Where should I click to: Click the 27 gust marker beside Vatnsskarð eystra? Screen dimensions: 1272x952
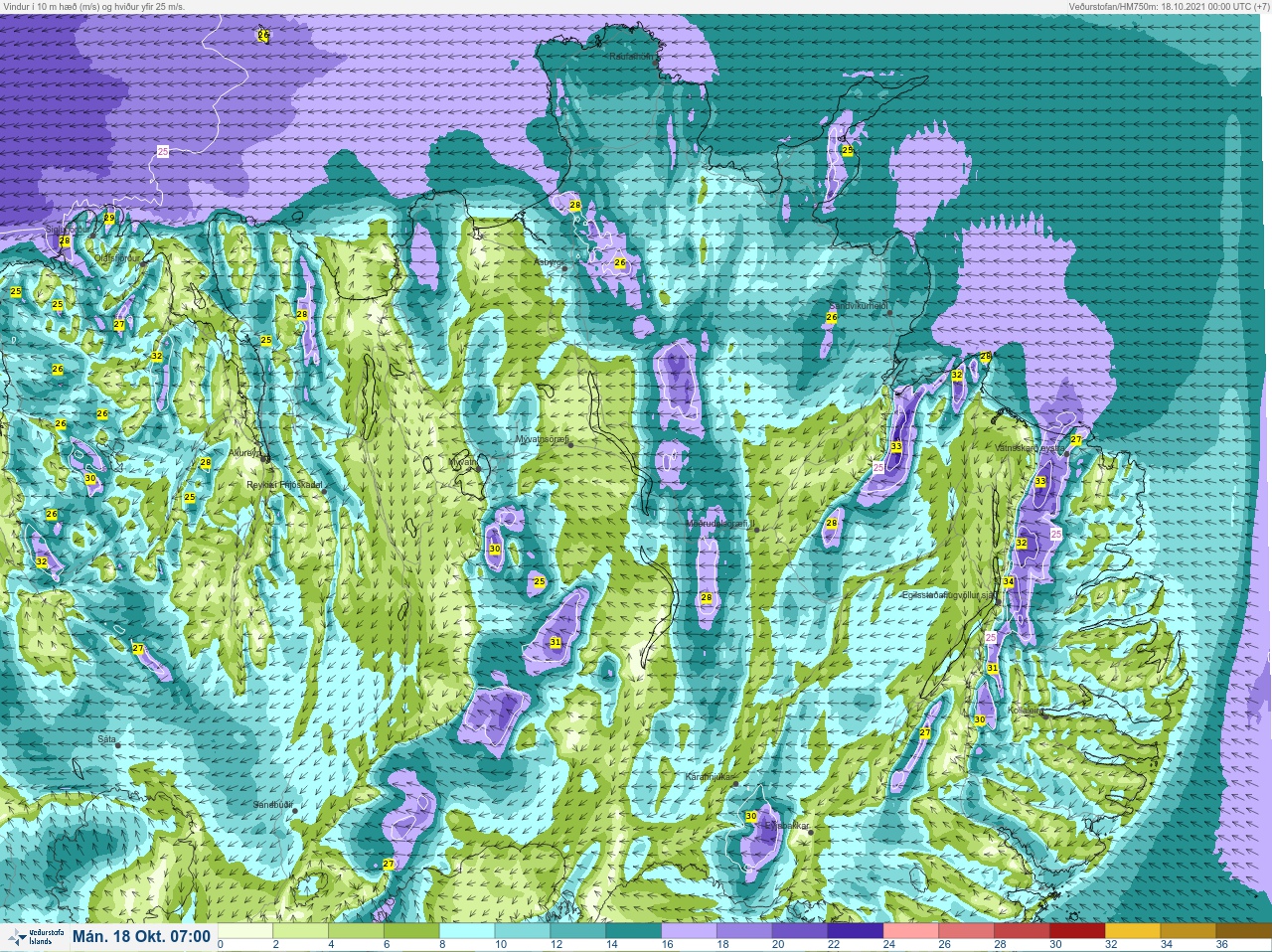[1075, 439]
